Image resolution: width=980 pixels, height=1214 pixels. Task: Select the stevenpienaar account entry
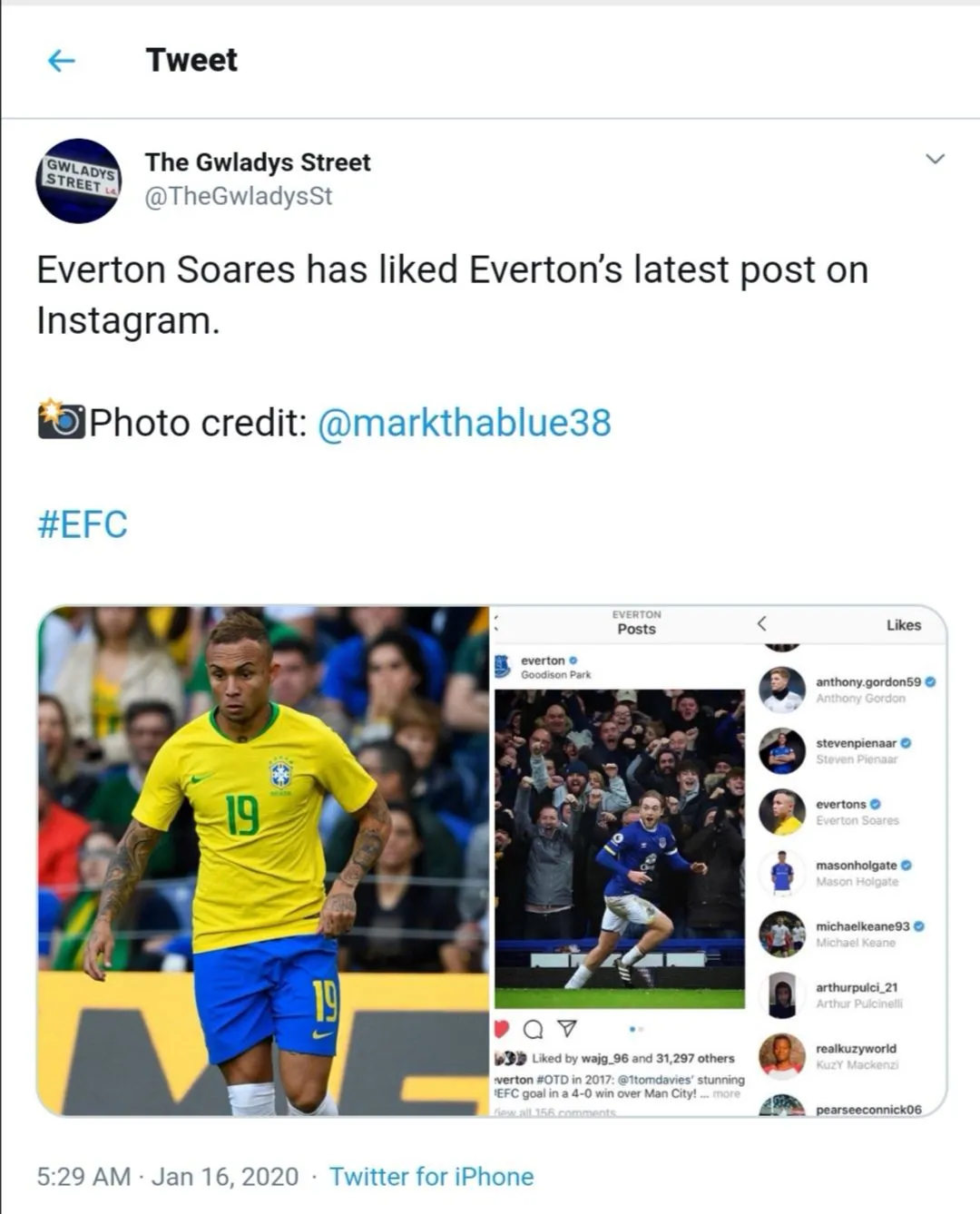pyautogui.click(x=848, y=750)
